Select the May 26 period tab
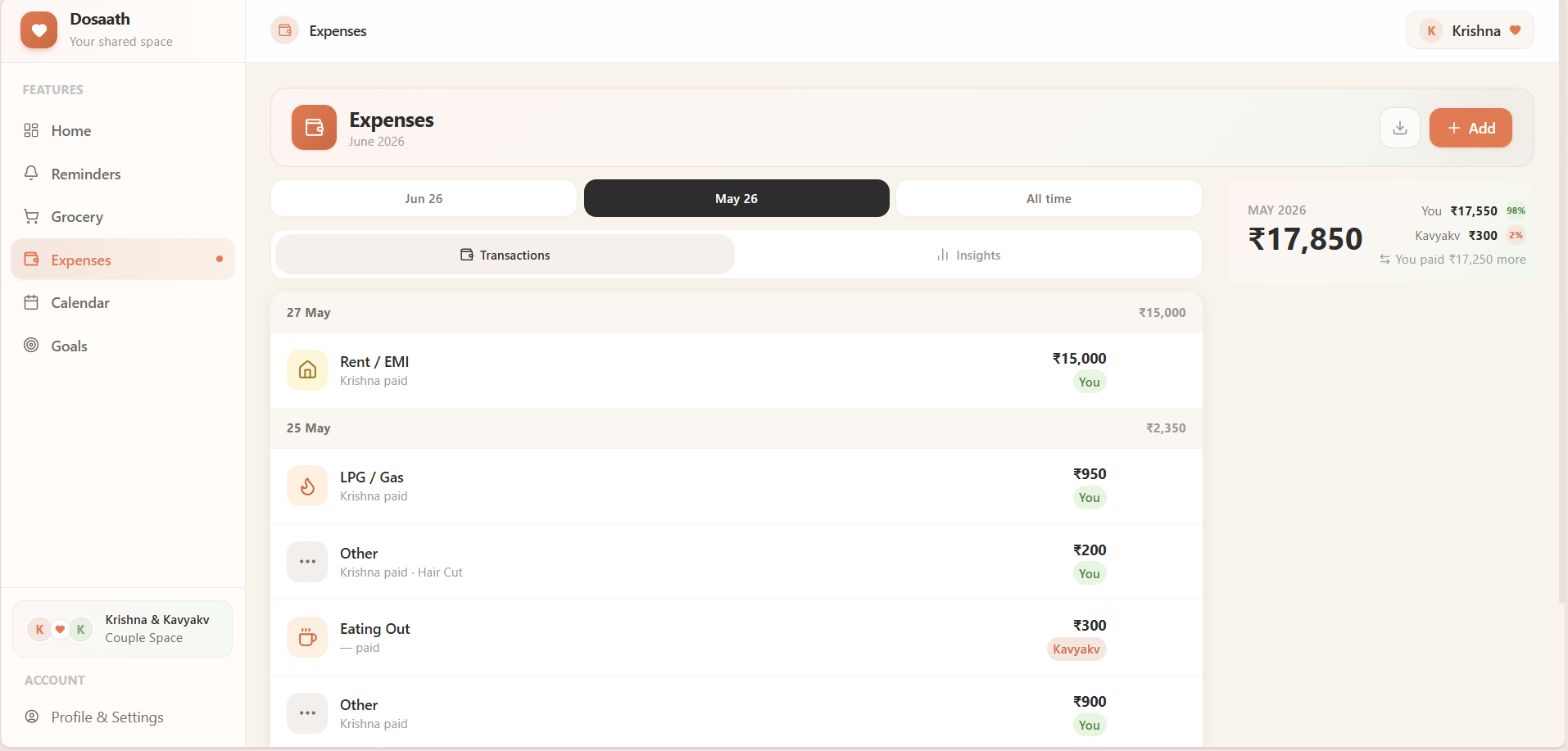This screenshot has height=751, width=1568. pyautogui.click(x=736, y=198)
